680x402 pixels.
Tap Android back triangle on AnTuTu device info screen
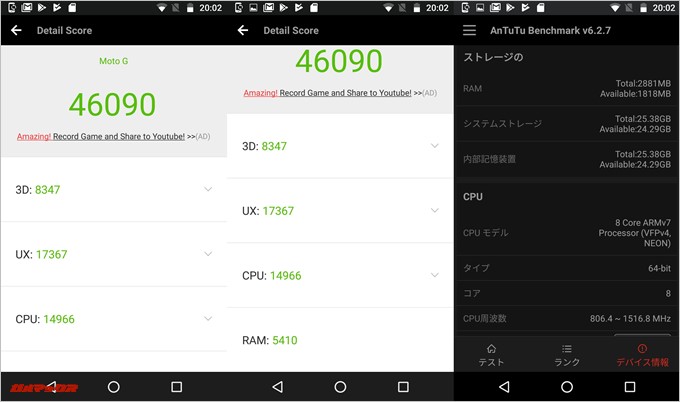point(504,387)
